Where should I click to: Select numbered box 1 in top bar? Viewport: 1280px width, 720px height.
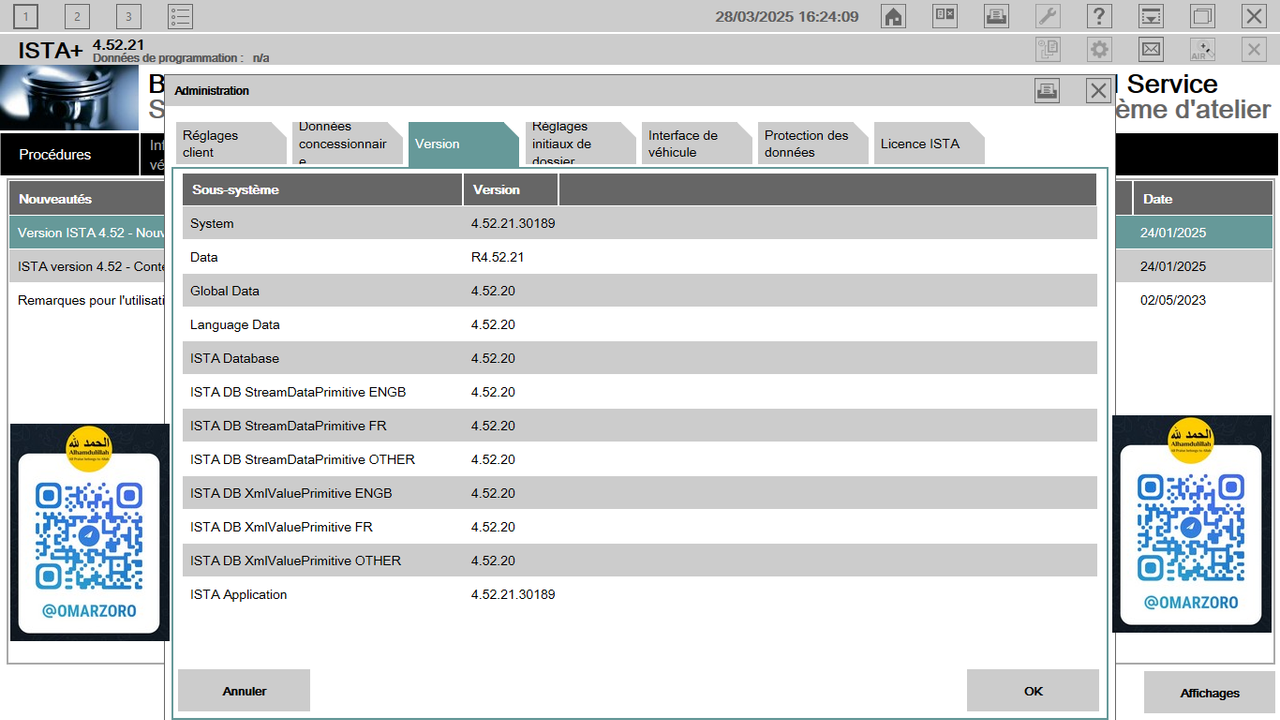[25, 16]
